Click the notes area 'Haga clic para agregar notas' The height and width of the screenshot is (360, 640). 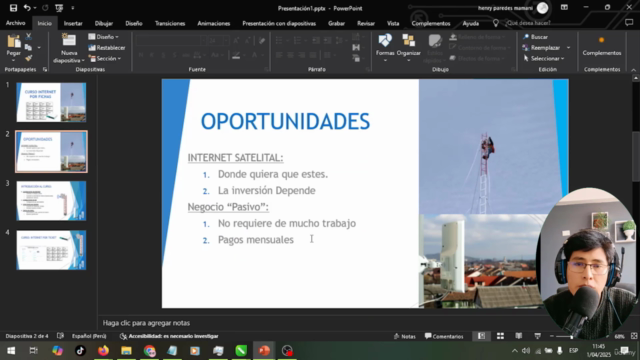point(146,323)
